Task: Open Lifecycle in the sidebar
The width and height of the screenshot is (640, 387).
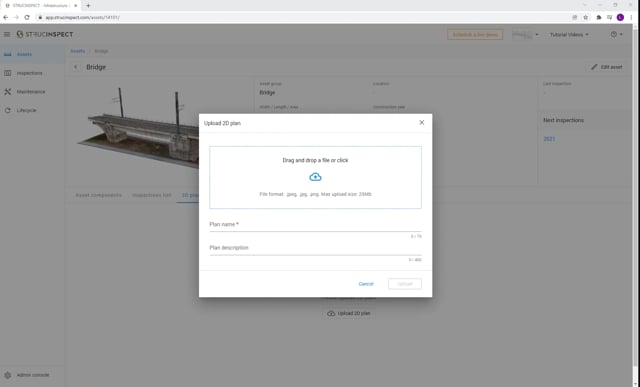Action: click(x=32, y=110)
